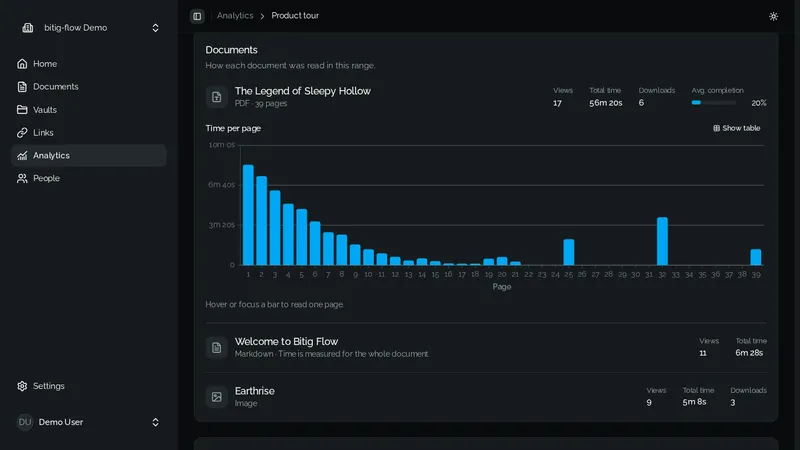Select the page 2 bar in chart
This screenshot has height=450, width=800.
click(x=261, y=221)
